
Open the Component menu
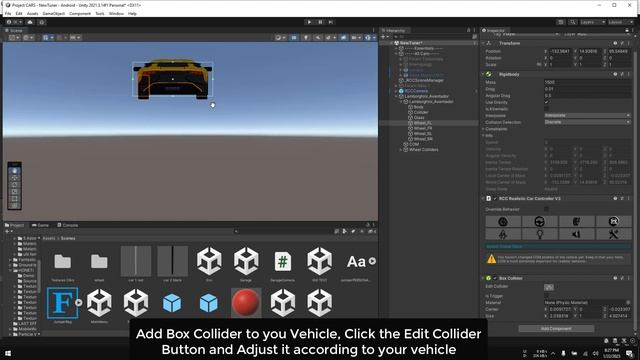pos(80,13)
